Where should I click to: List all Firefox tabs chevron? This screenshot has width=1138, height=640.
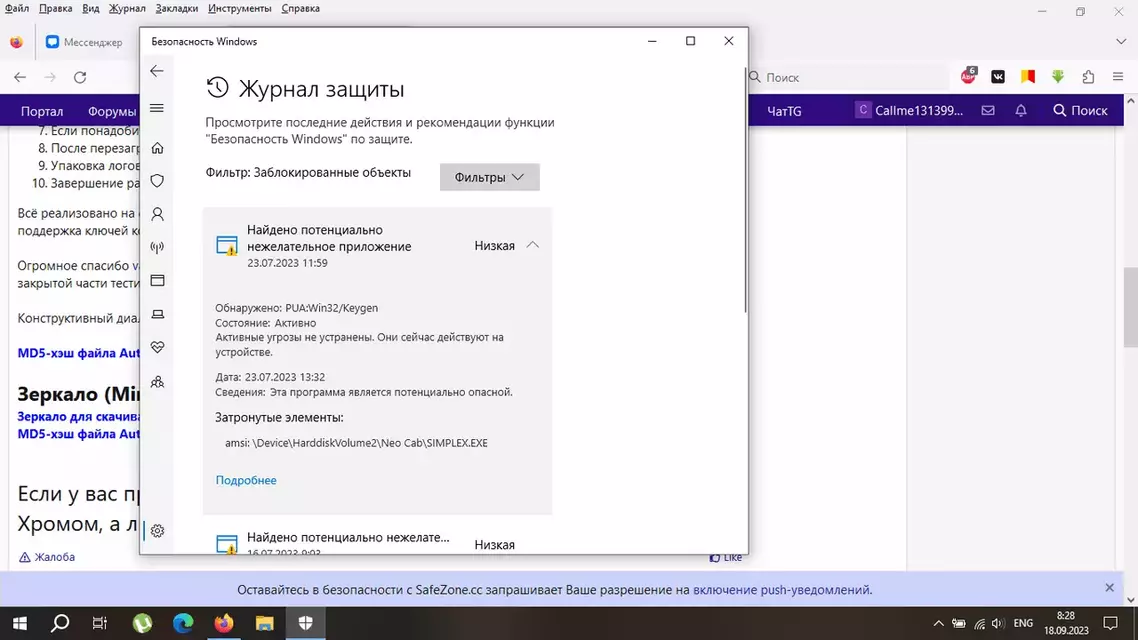coord(1121,42)
